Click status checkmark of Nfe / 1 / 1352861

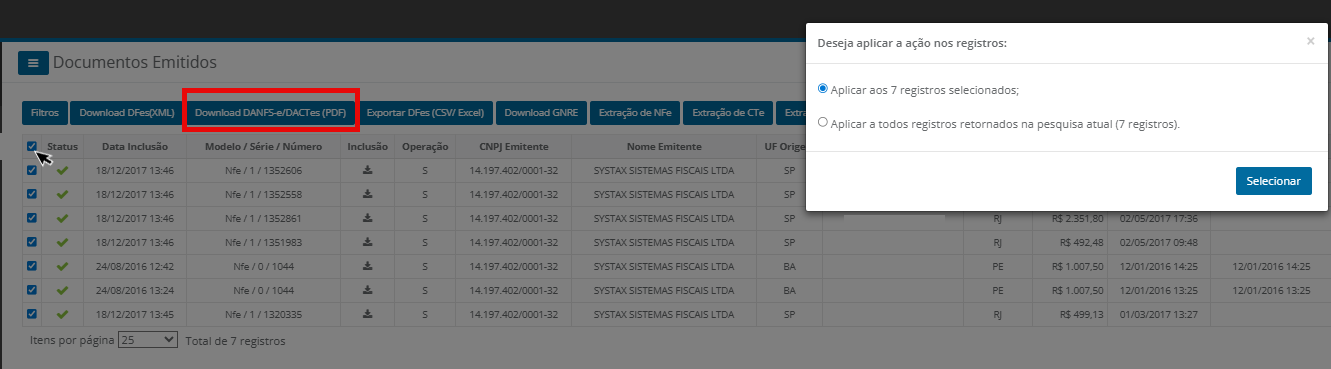point(62,218)
